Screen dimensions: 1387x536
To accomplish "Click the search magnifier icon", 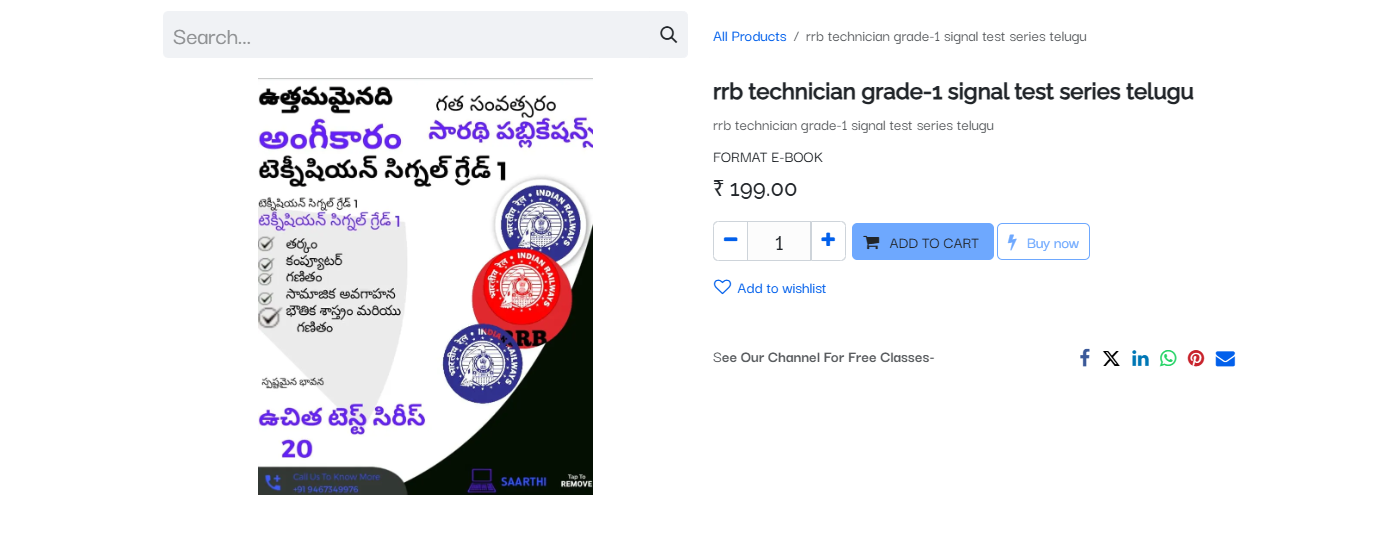I will click(x=669, y=35).
